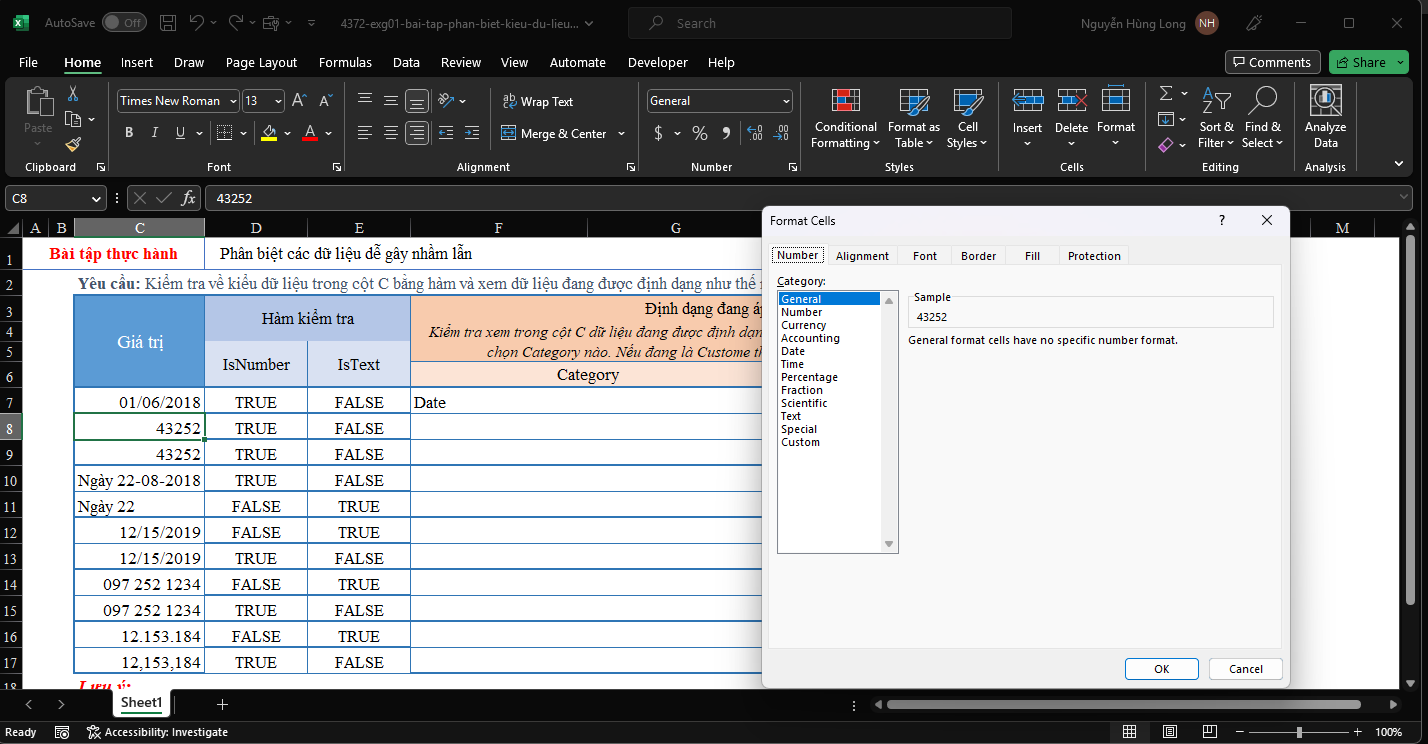
Task: Click OK in Format Cells dialog
Action: pos(1161,669)
